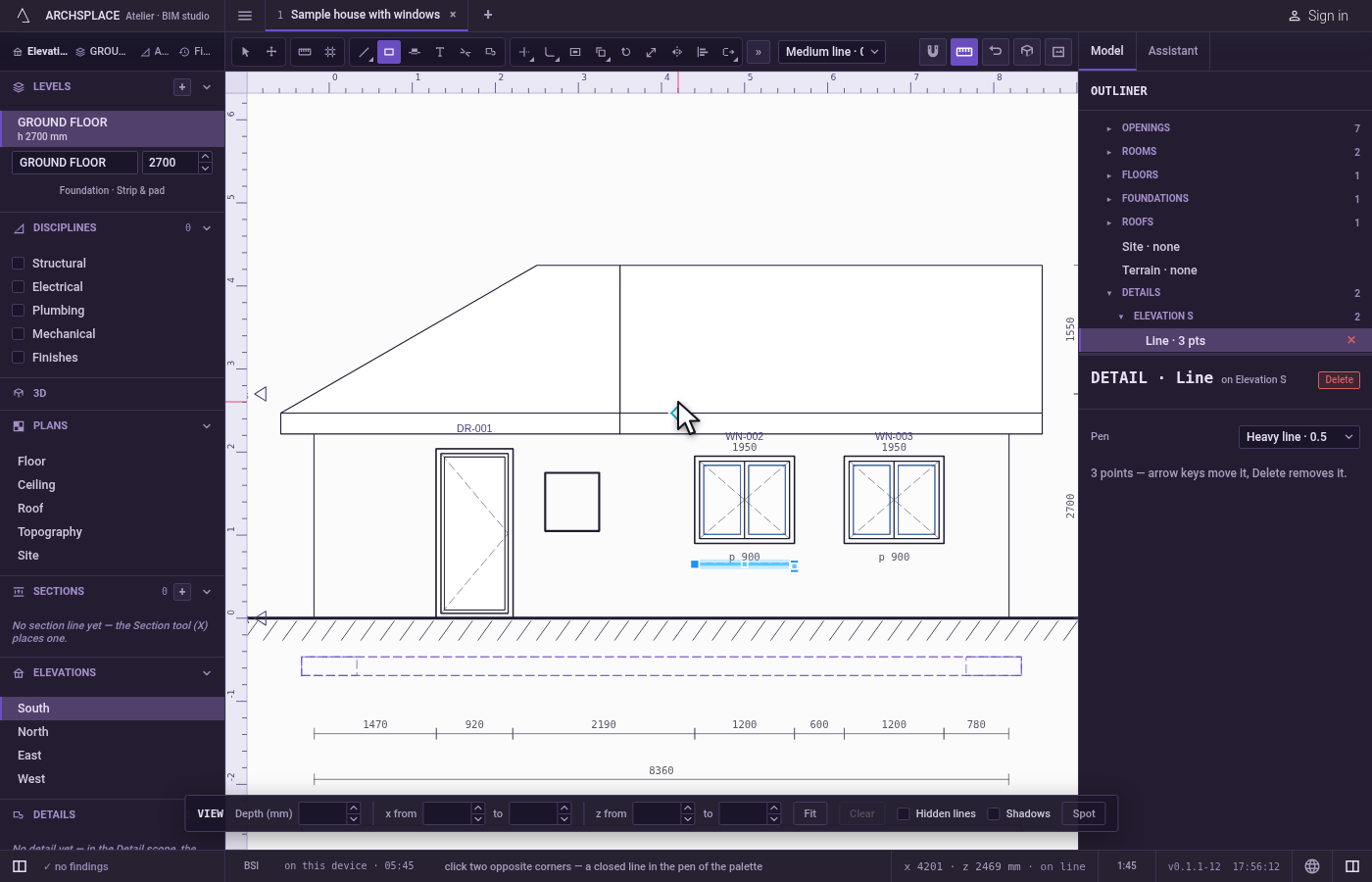Viewport: 1372px width, 882px height.
Task: Check the Plumbing discipline
Action: pyautogui.click(x=18, y=311)
